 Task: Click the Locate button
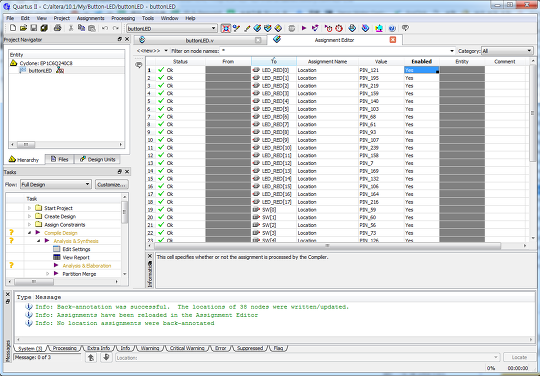point(519,357)
